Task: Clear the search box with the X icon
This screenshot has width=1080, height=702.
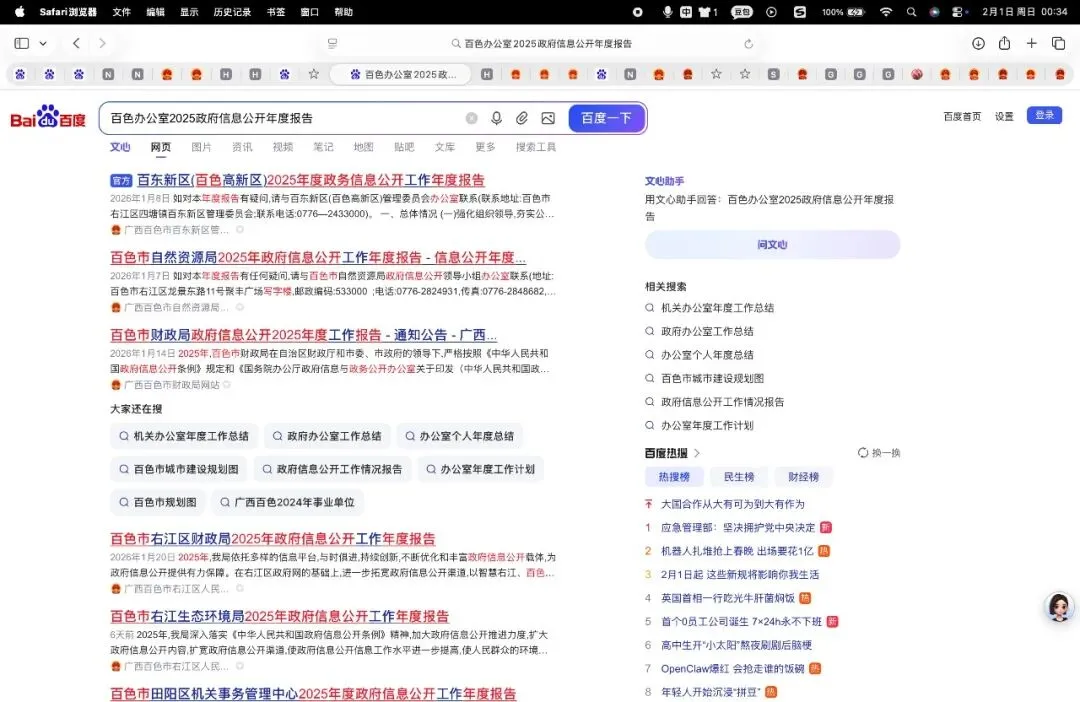Action: (x=471, y=118)
